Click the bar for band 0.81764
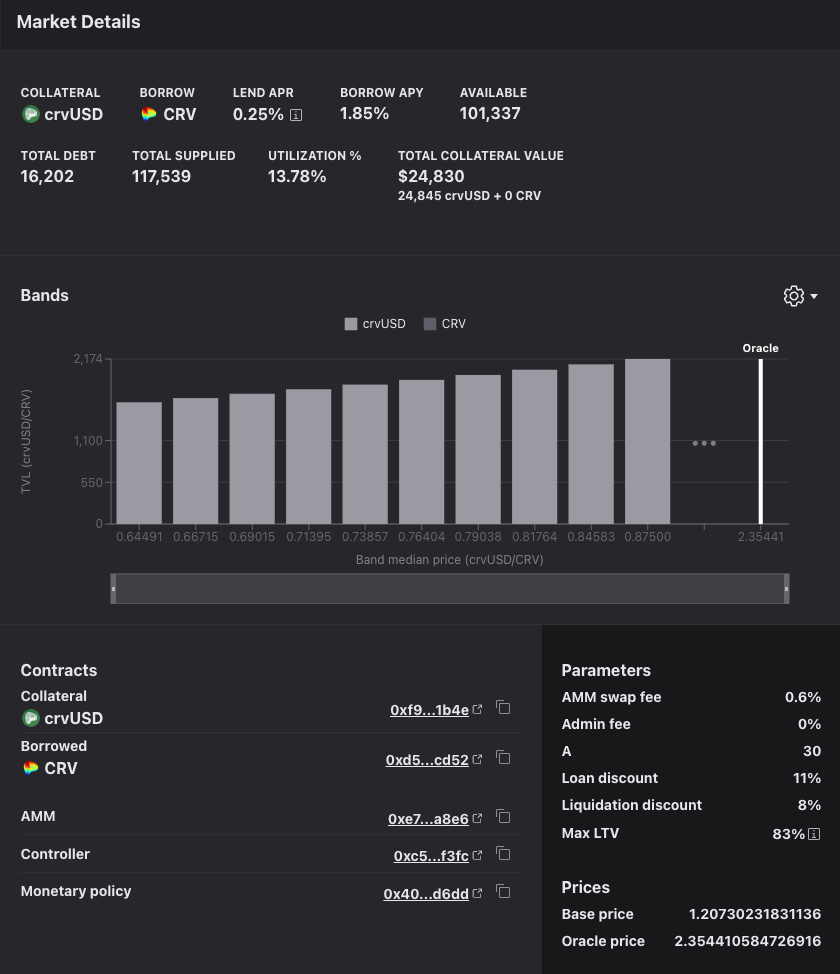840x974 pixels. coord(535,447)
